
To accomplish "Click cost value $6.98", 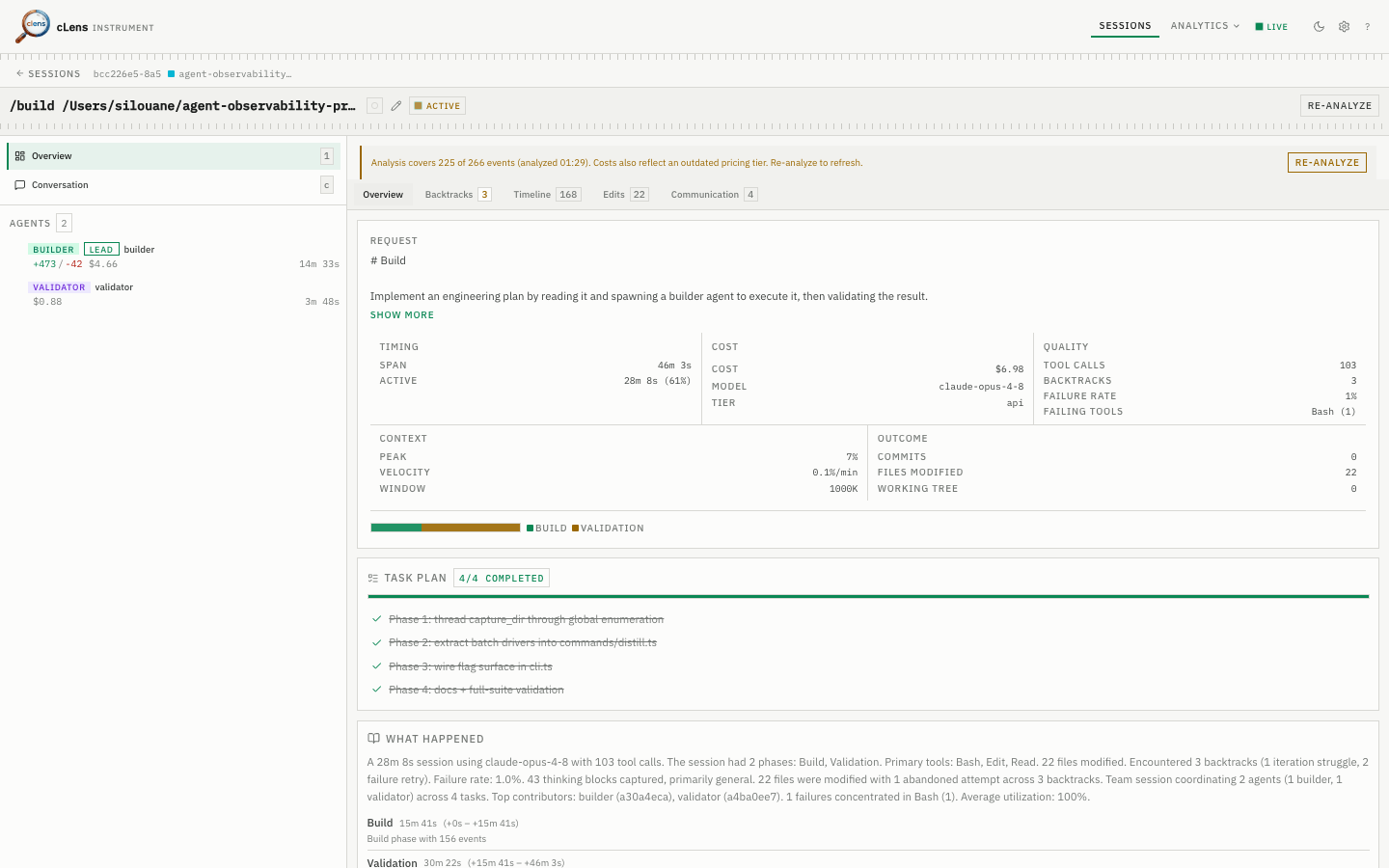I will (x=1009, y=369).
